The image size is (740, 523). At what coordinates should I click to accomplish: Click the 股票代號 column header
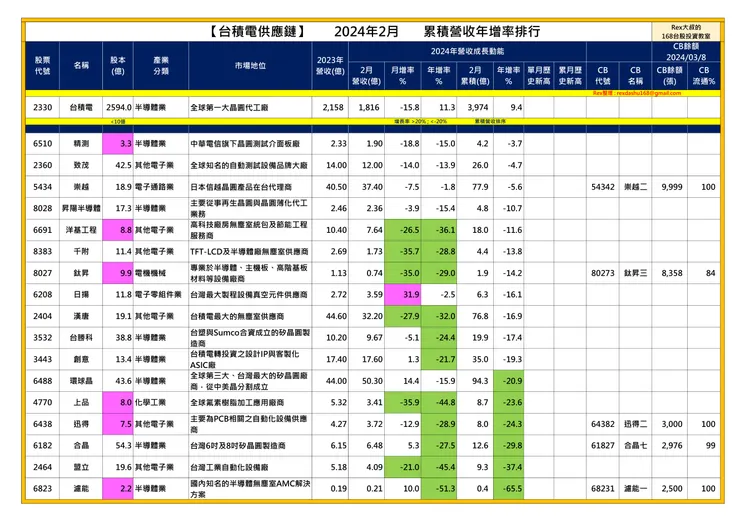[x=42, y=66]
